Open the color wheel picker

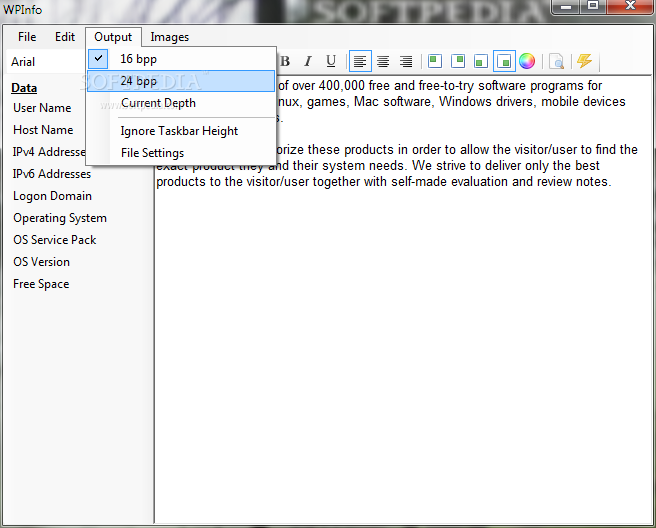coord(527,61)
